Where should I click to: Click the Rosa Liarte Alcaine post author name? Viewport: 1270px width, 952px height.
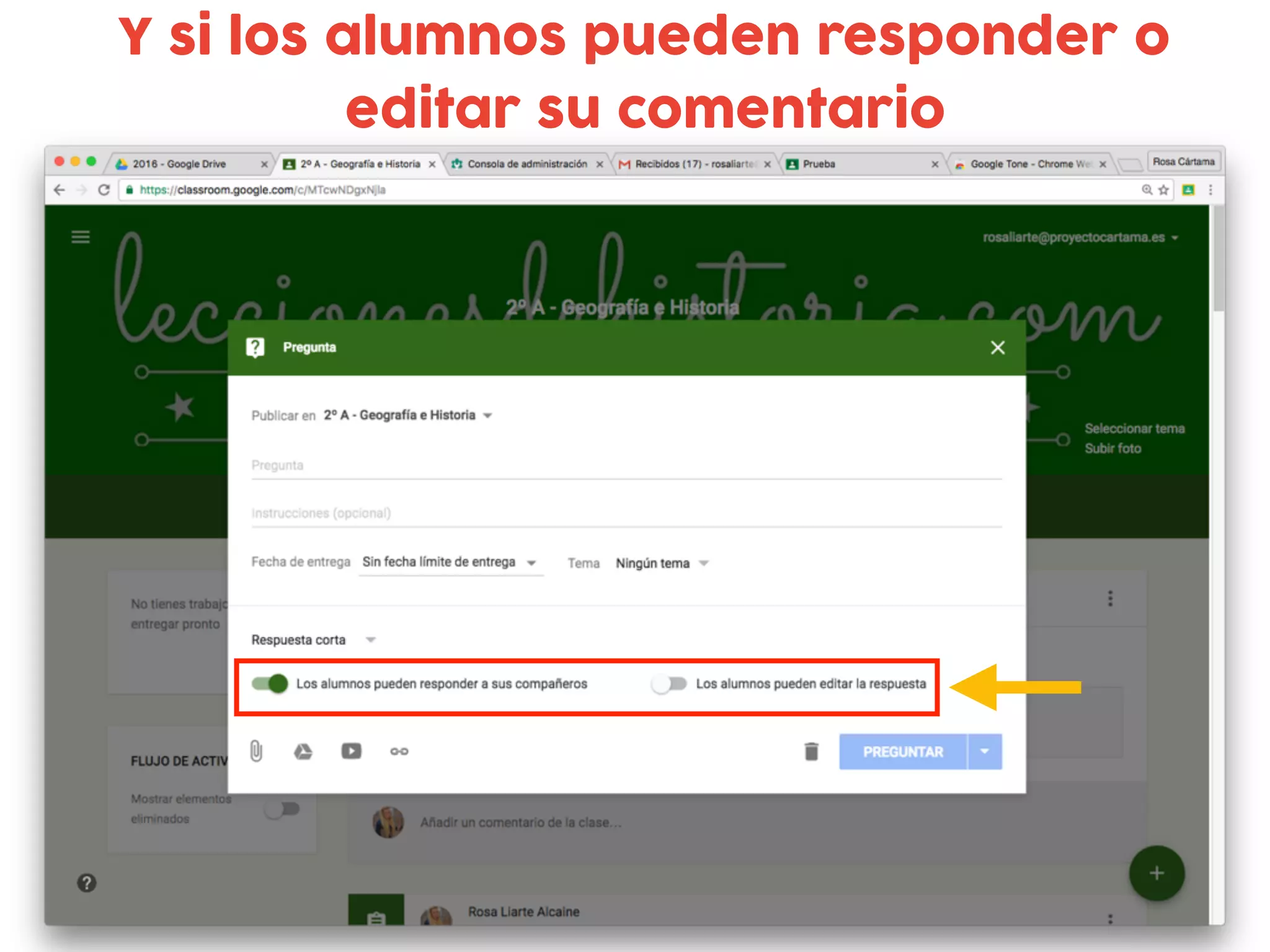pos(523,912)
